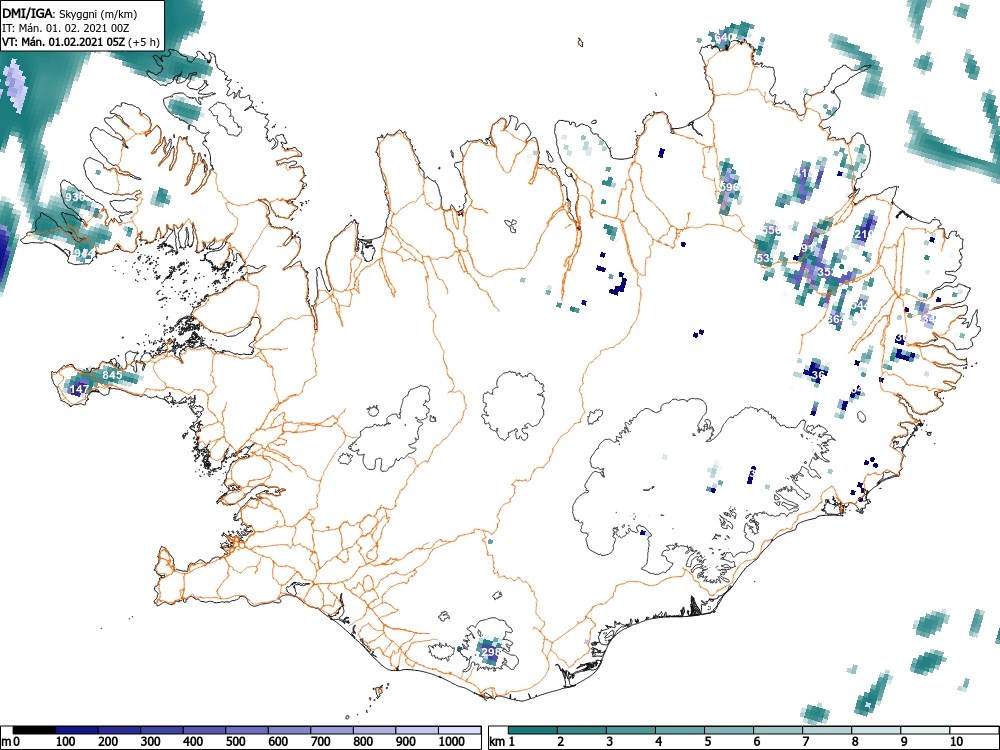1000x750 pixels.
Task: Click the 'DMI/IGA: Skyggni (m/km)' title text
Action: click(x=70, y=13)
